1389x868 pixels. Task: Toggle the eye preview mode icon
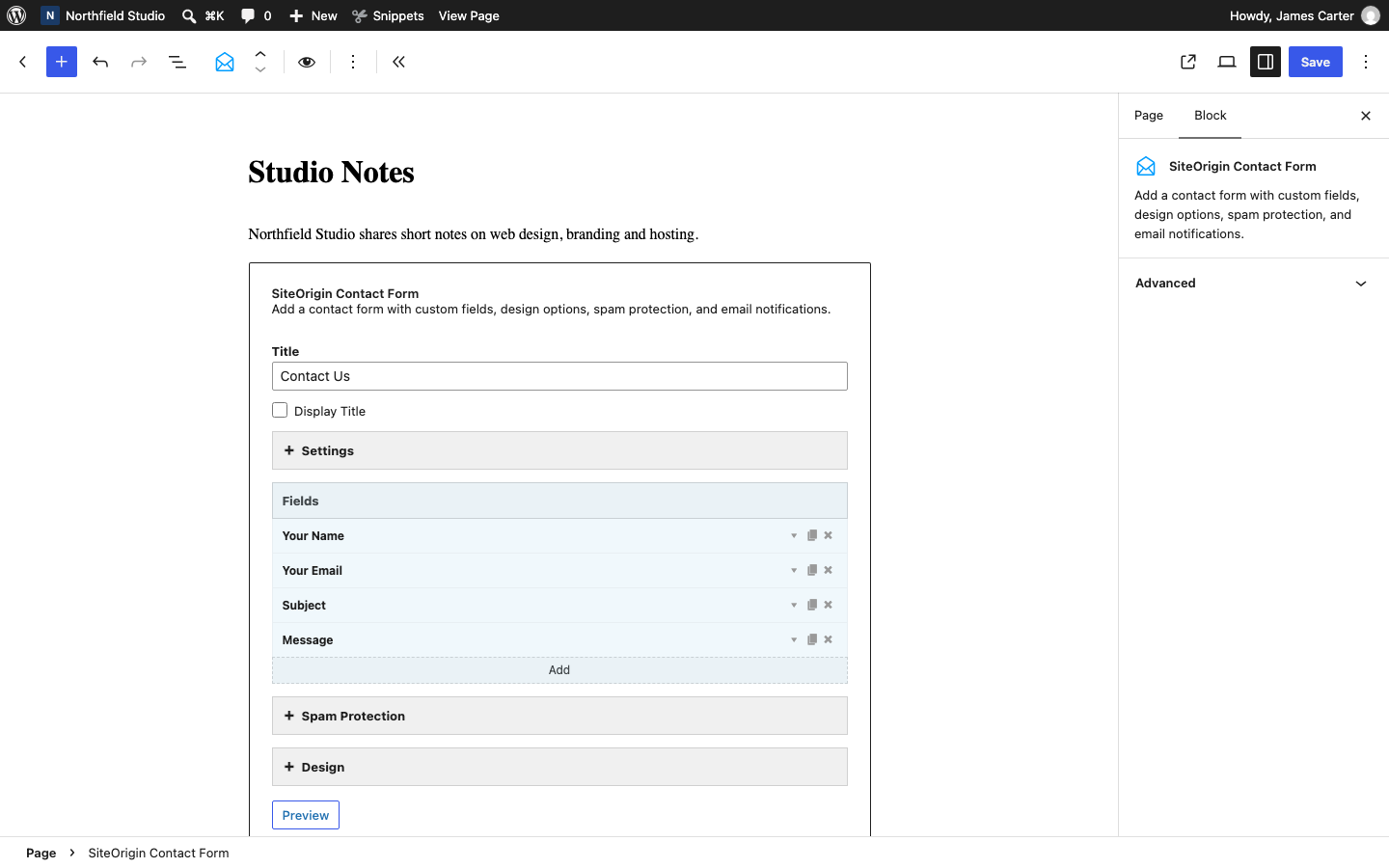307,62
